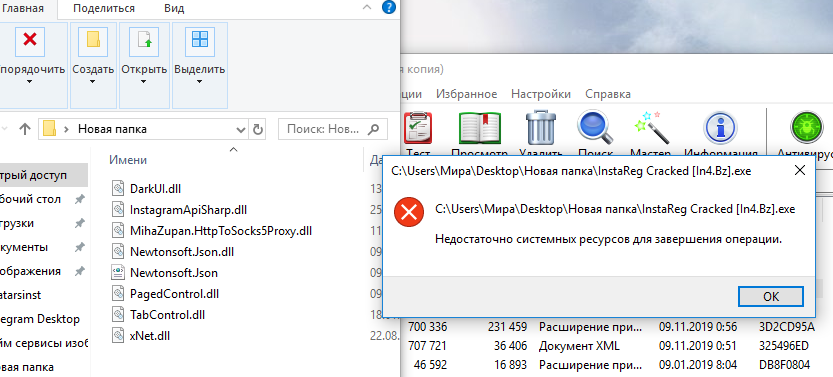Image resolution: width=833 pixels, height=377 pixels.
Task: Switch to the View ribbon tab
Action: 174,8
